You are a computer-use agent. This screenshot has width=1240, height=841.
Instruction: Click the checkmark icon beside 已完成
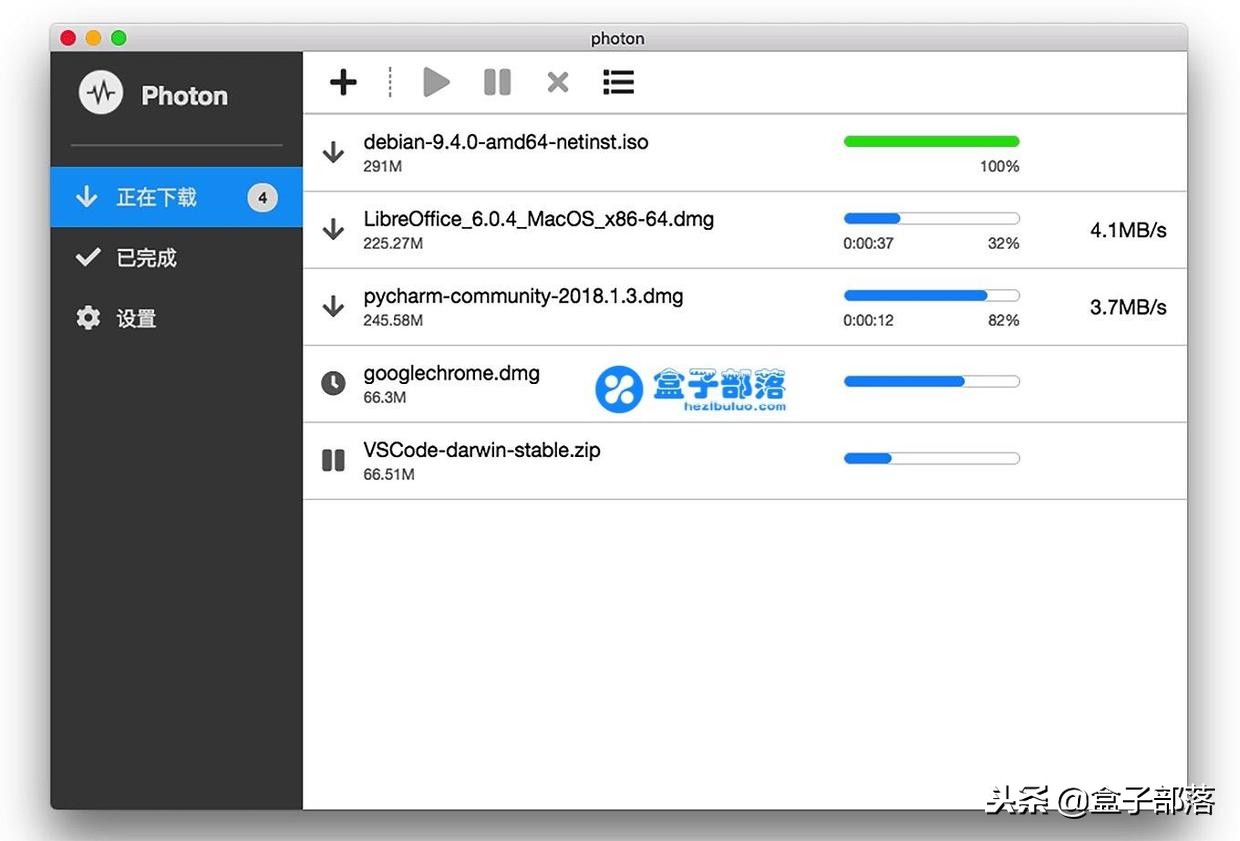pyautogui.click(x=88, y=258)
